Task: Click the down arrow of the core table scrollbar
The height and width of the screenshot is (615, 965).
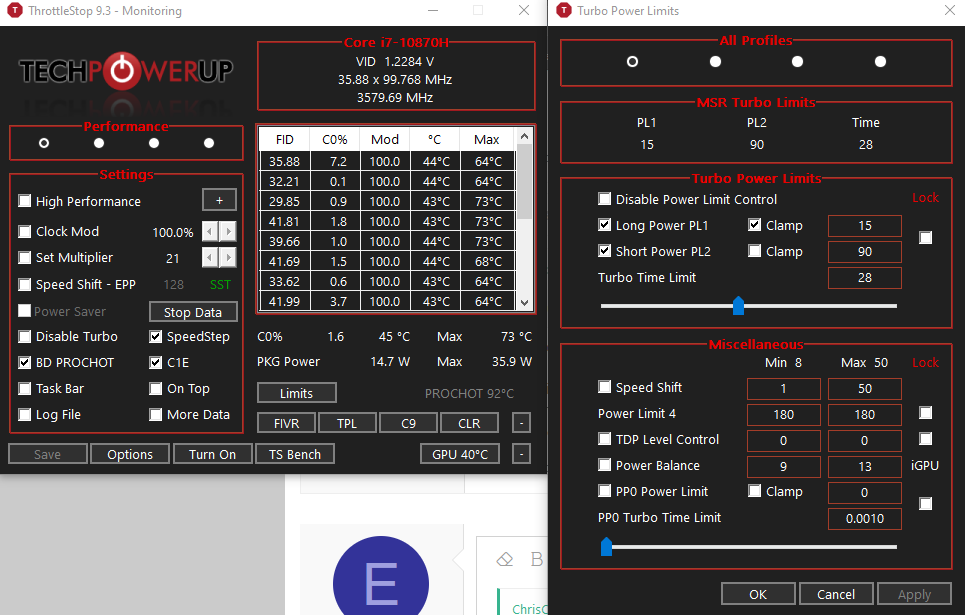Action: pyautogui.click(x=524, y=302)
